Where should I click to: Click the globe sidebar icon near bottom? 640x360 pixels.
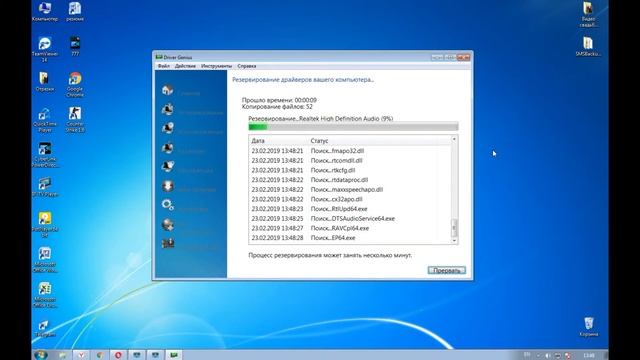[167, 224]
